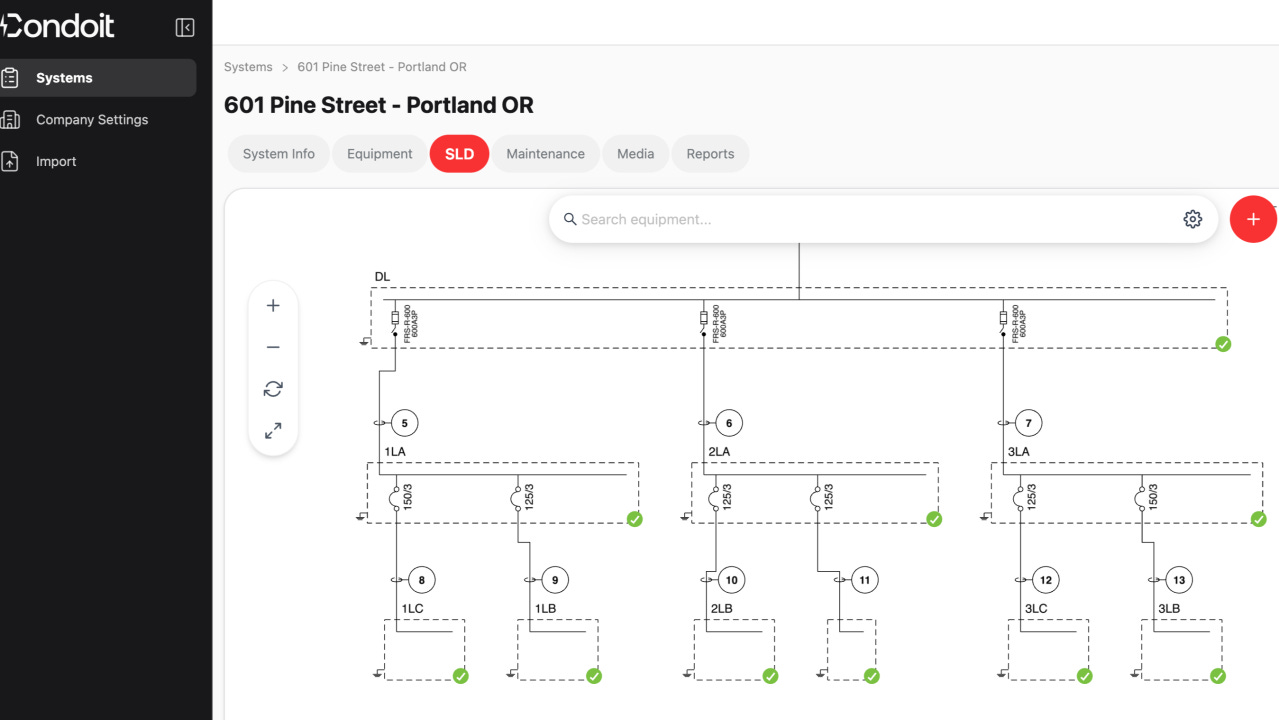Click the Systems breadcrumb link
The width and height of the screenshot is (1279, 720).
248,67
